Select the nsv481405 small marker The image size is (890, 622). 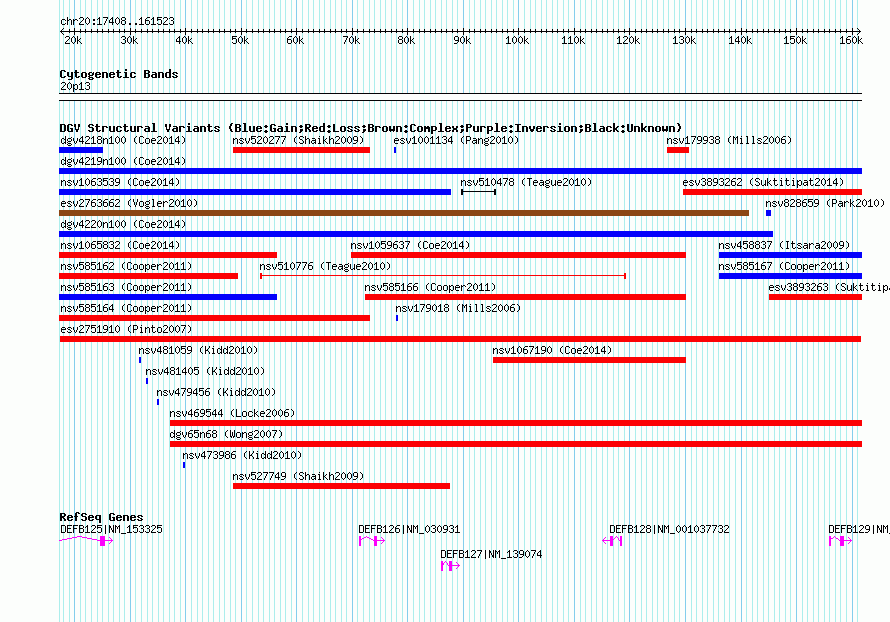coord(146,381)
